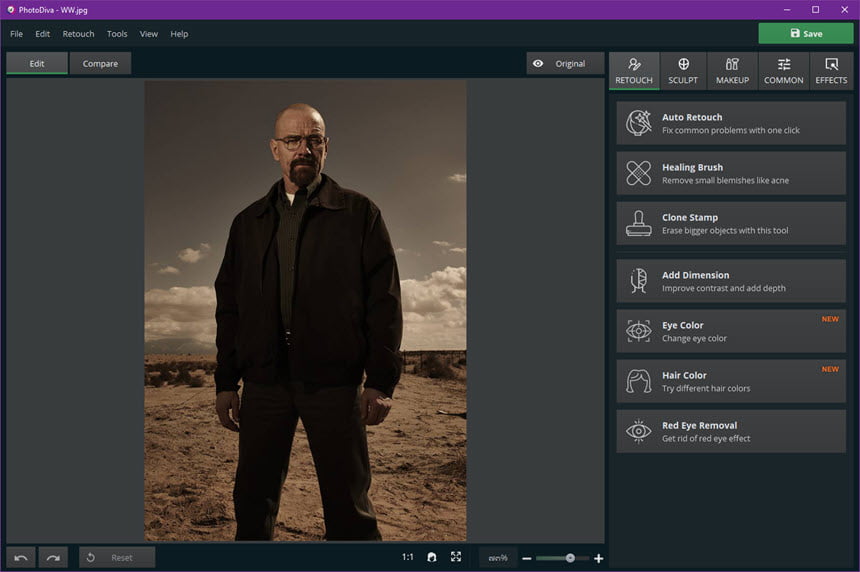
Task: Select the Healing Brush tool
Action: (731, 173)
